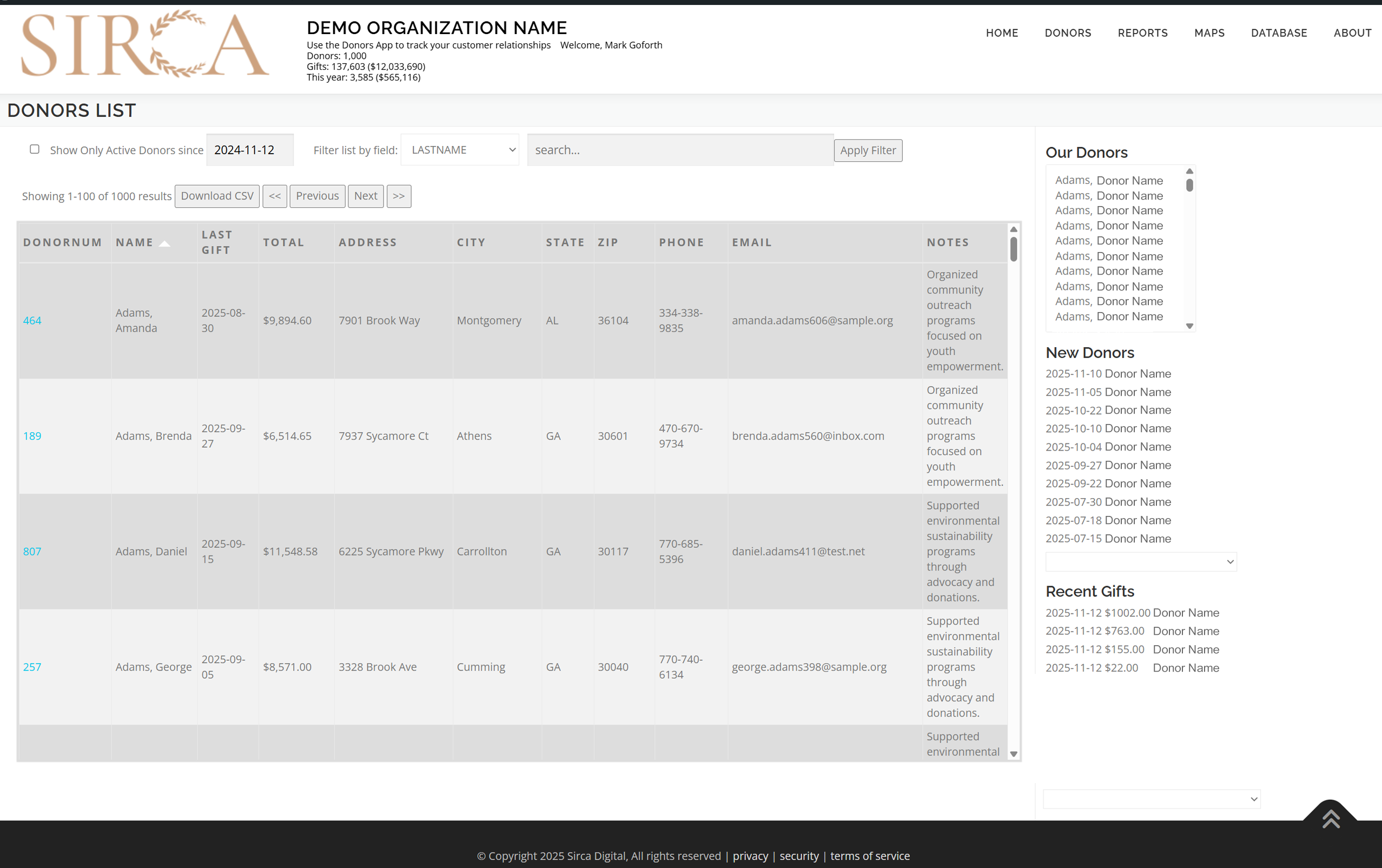This screenshot has width=1382, height=868.
Task: Click the donor table scroll down arrow
Action: 1013,754
